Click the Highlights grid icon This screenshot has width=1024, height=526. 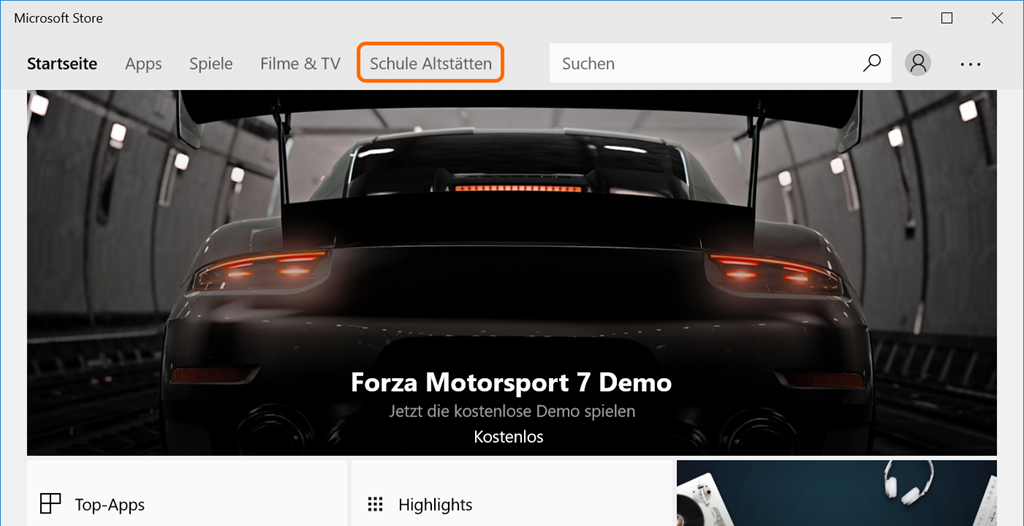(376, 504)
